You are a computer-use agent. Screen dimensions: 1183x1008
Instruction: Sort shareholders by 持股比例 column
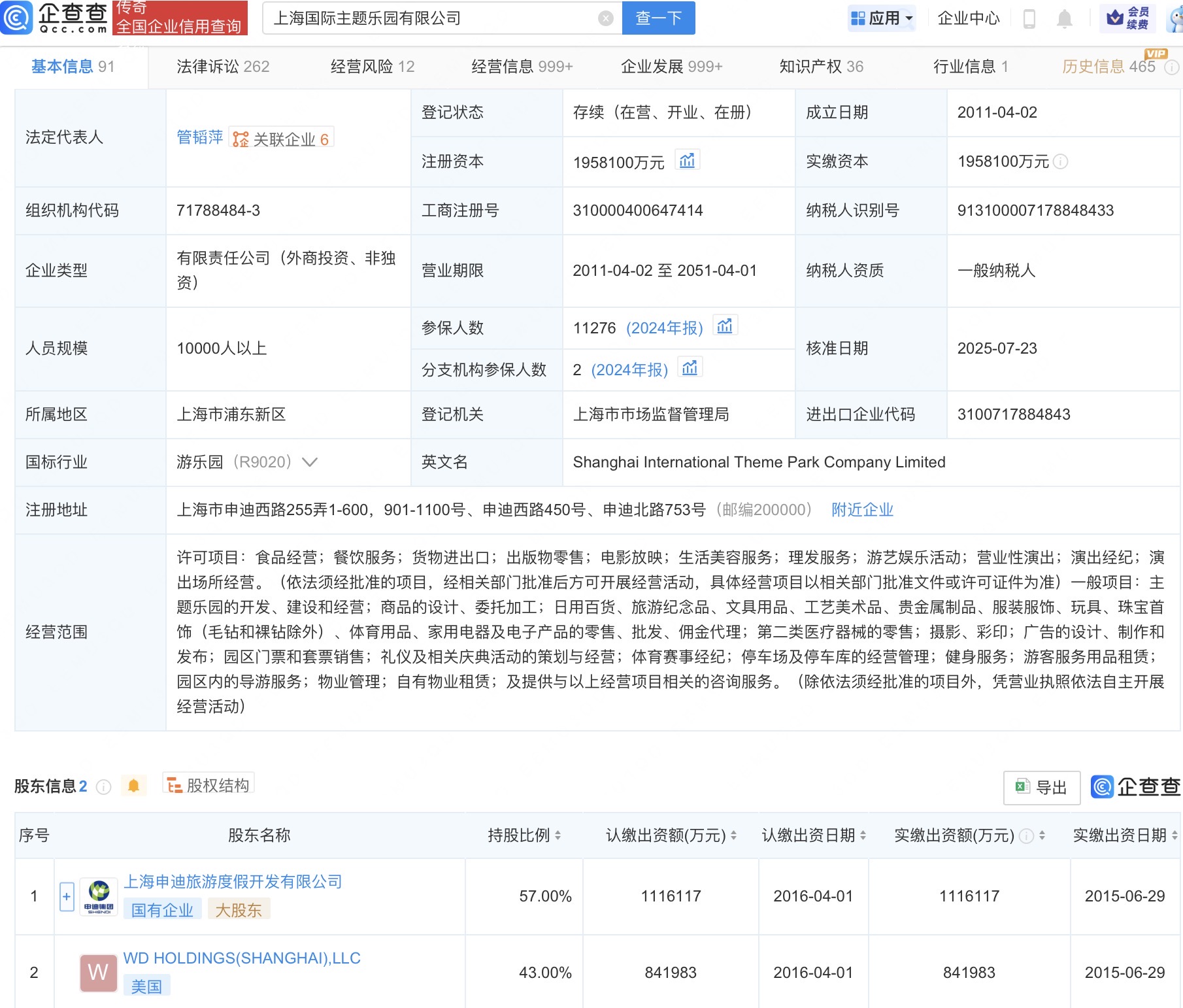[558, 835]
